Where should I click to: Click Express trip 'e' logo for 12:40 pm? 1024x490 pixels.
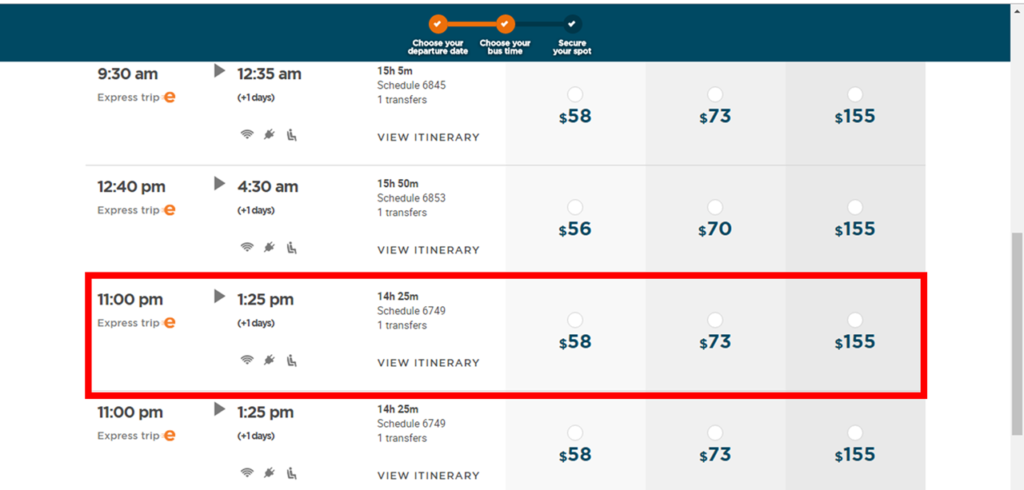(169, 210)
